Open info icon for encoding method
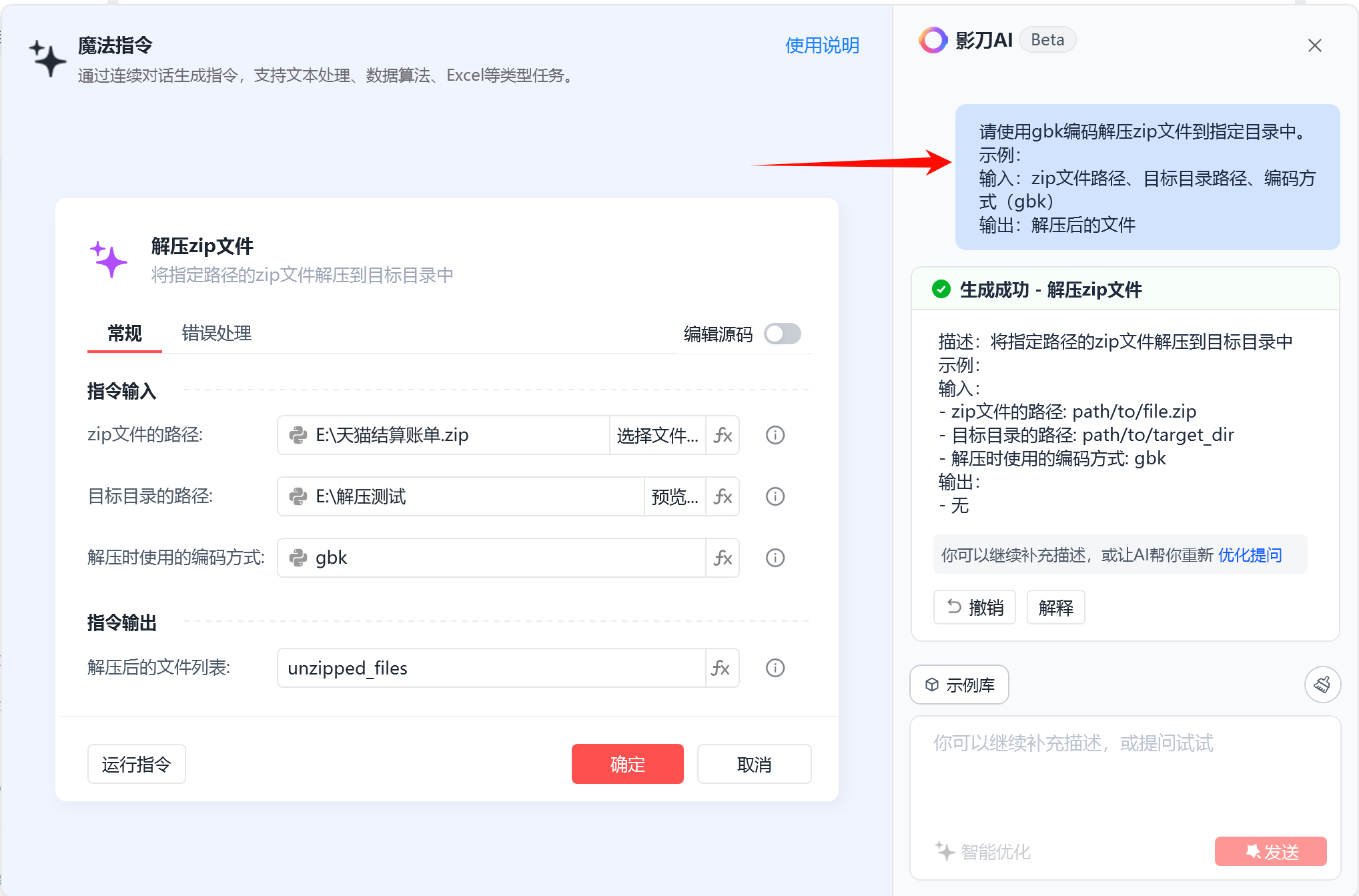Image resolution: width=1359 pixels, height=896 pixels. pos(775,558)
